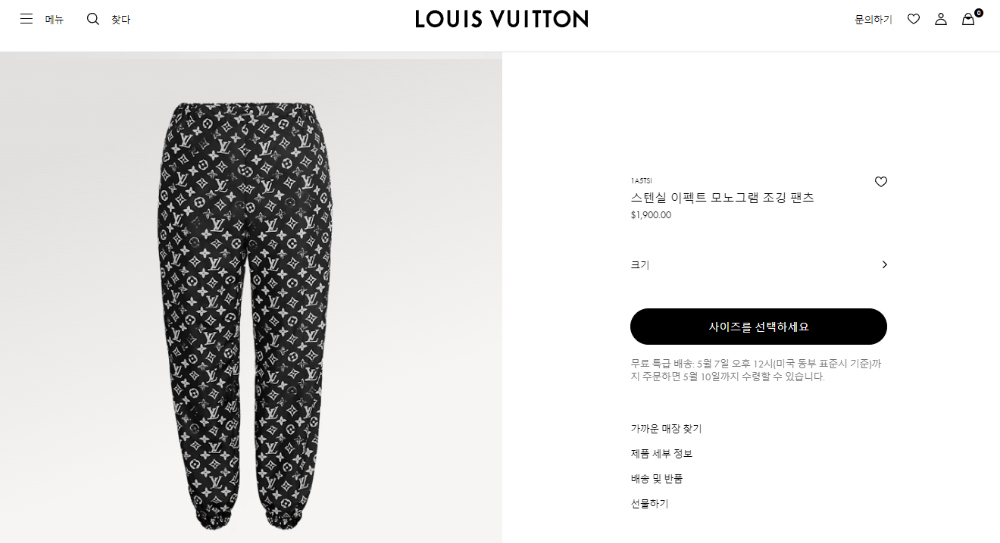
Task: Expand 제품 세부 정보 product details
Action: coord(661,454)
